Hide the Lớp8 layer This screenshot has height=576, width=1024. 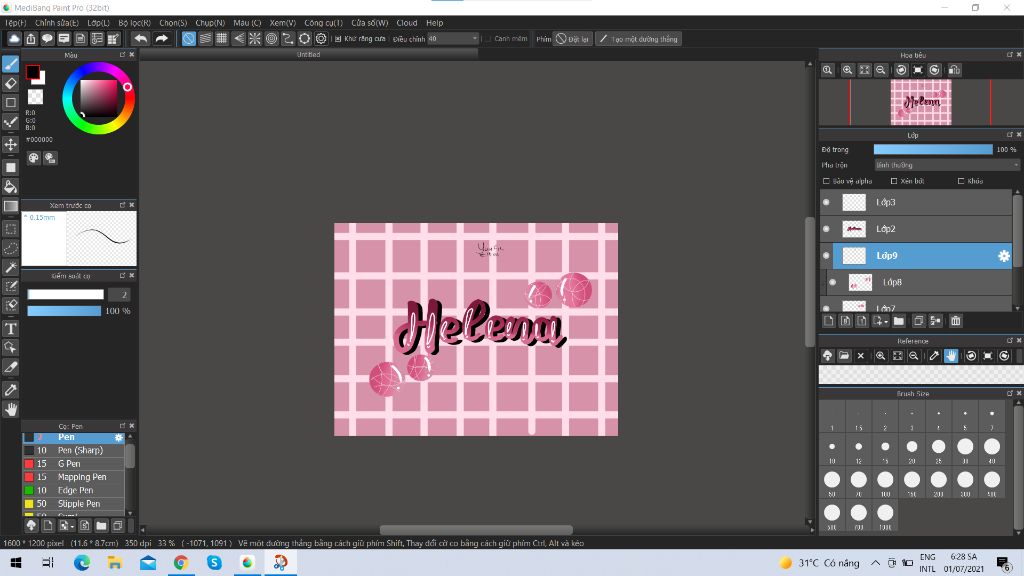[833, 282]
